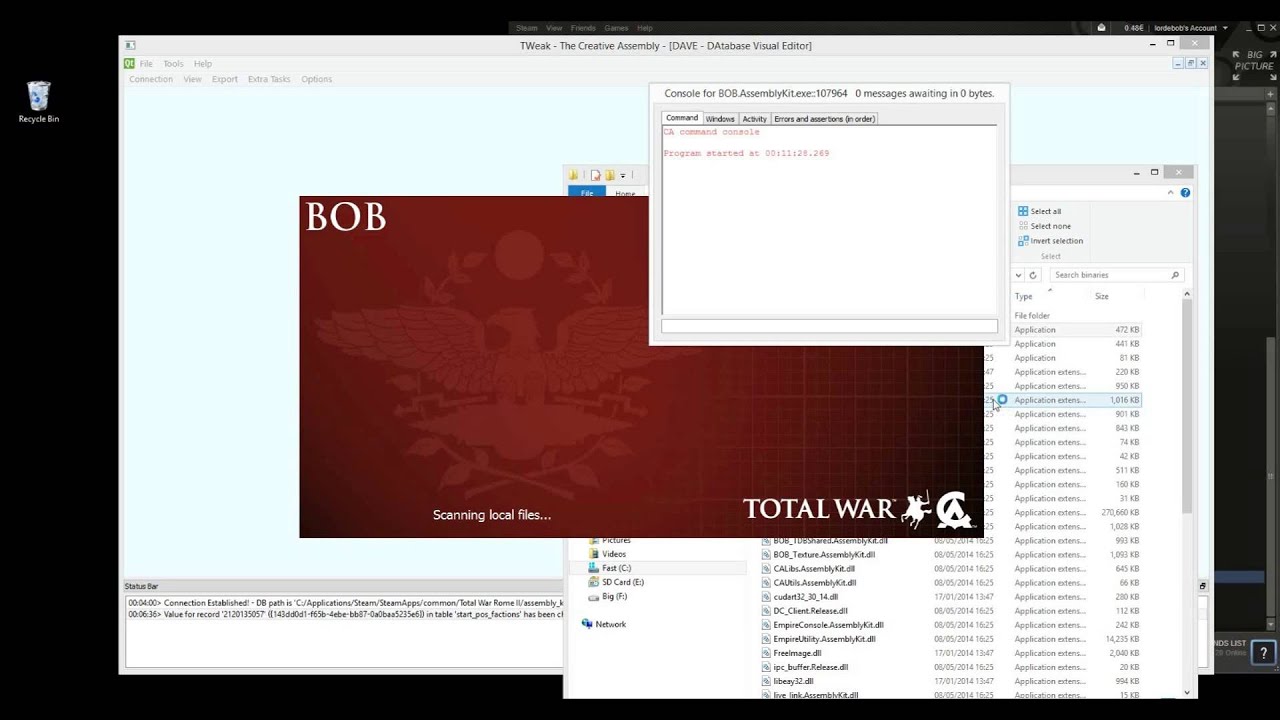
Task: Click the console command input field
Action: click(829, 326)
